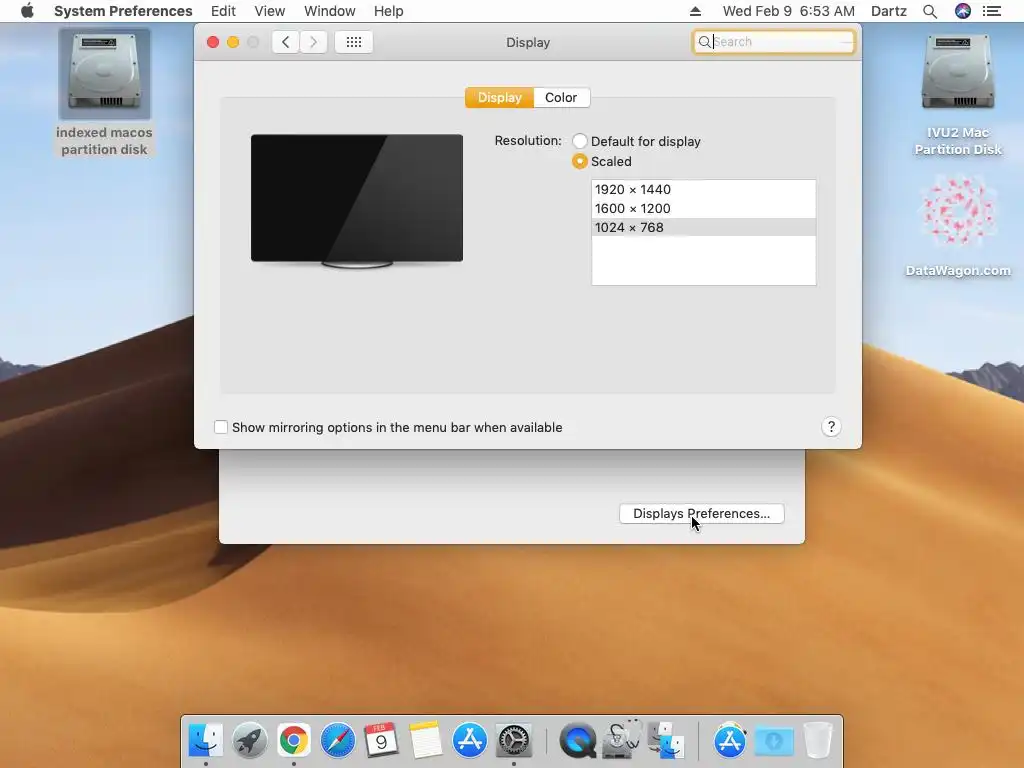Switch to the Display tab
This screenshot has height=768, width=1024.
click(500, 97)
